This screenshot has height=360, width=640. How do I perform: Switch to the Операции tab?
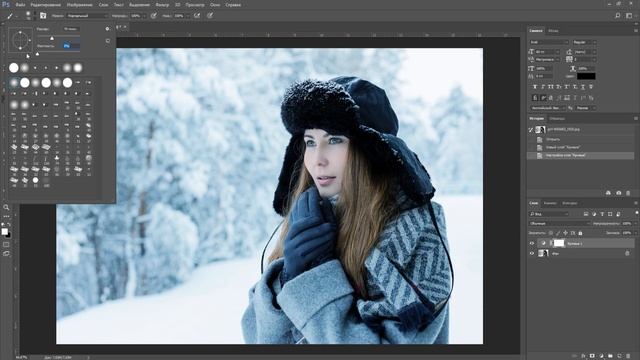pyautogui.click(x=557, y=119)
